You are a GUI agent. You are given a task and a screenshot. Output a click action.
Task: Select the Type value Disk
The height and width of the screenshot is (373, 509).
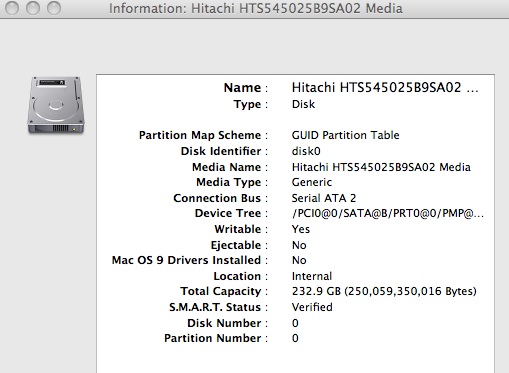point(303,104)
